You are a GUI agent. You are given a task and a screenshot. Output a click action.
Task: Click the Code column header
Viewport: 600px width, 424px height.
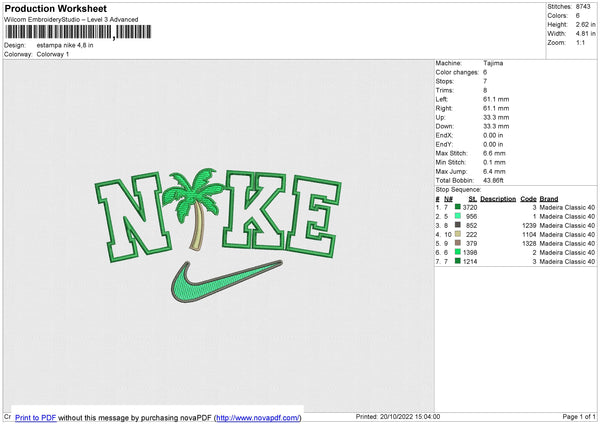pos(528,199)
